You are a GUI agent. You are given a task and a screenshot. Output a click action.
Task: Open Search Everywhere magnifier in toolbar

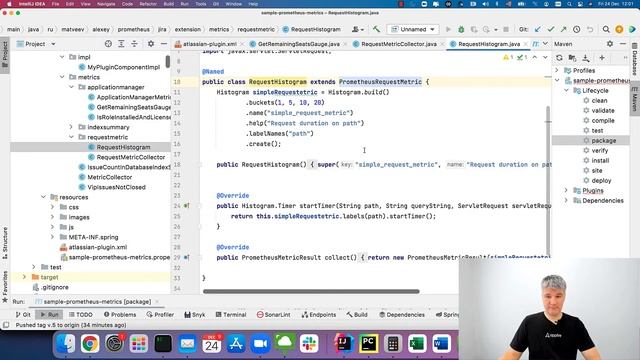tap(606, 29)
